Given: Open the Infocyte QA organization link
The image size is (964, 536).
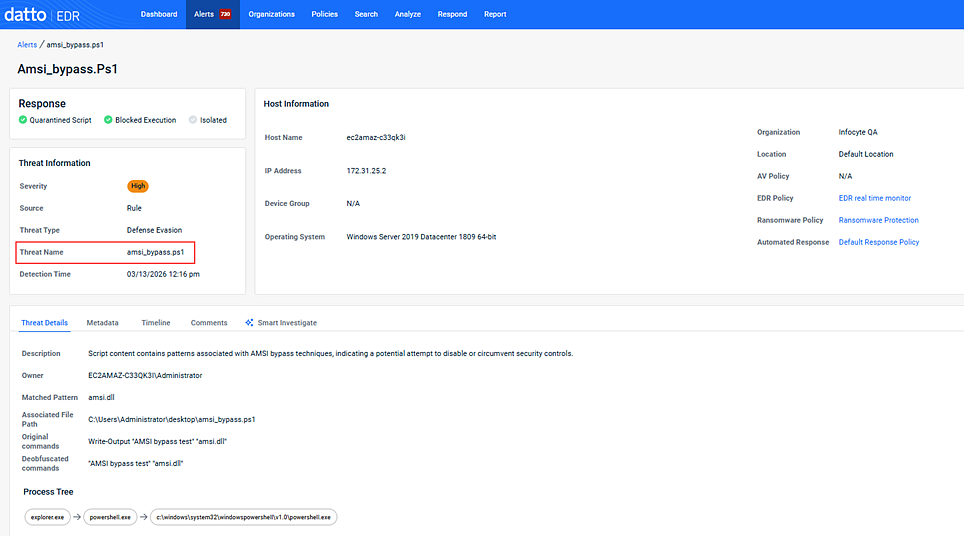Looking at the screenshot, I should click(x=857, y=132).
